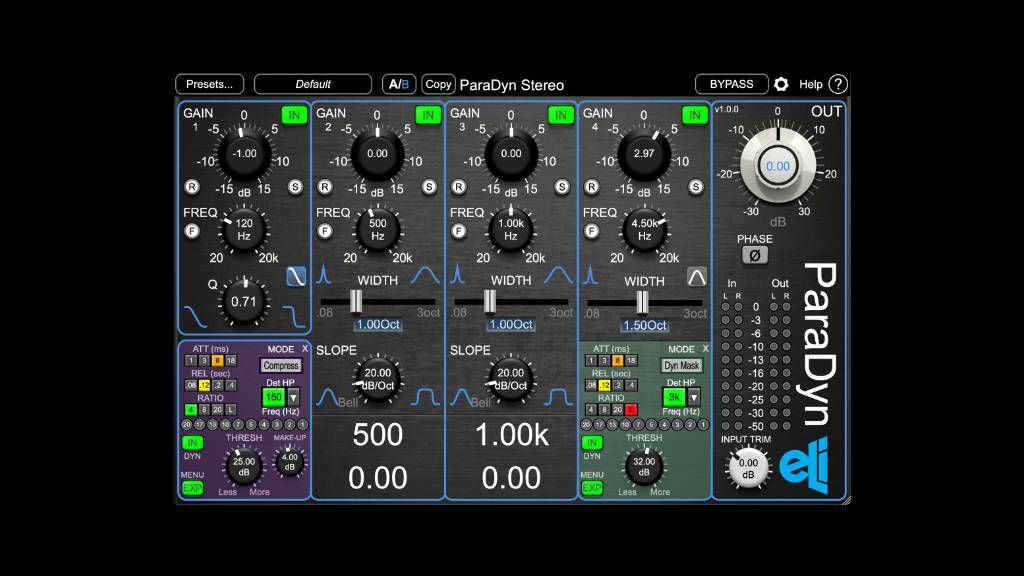Select band 1 steep cutoff curve icon
The image size is (1024, 576).
pos(294,316)
